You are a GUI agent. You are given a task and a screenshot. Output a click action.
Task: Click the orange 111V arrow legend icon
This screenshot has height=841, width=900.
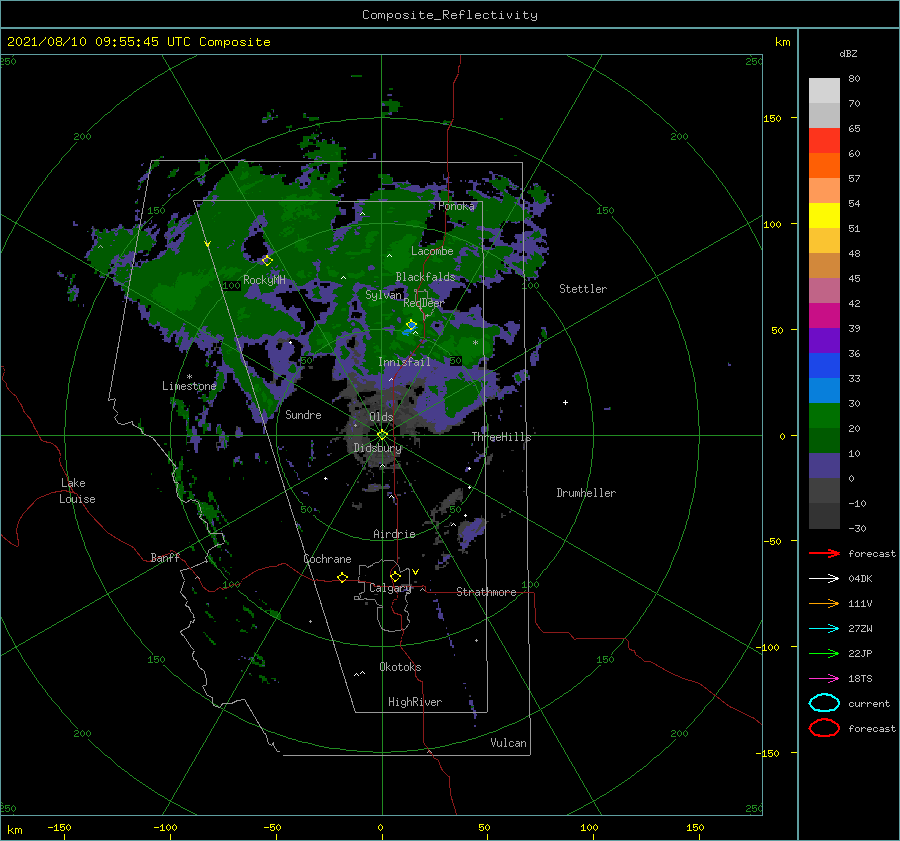pos(824,603)
